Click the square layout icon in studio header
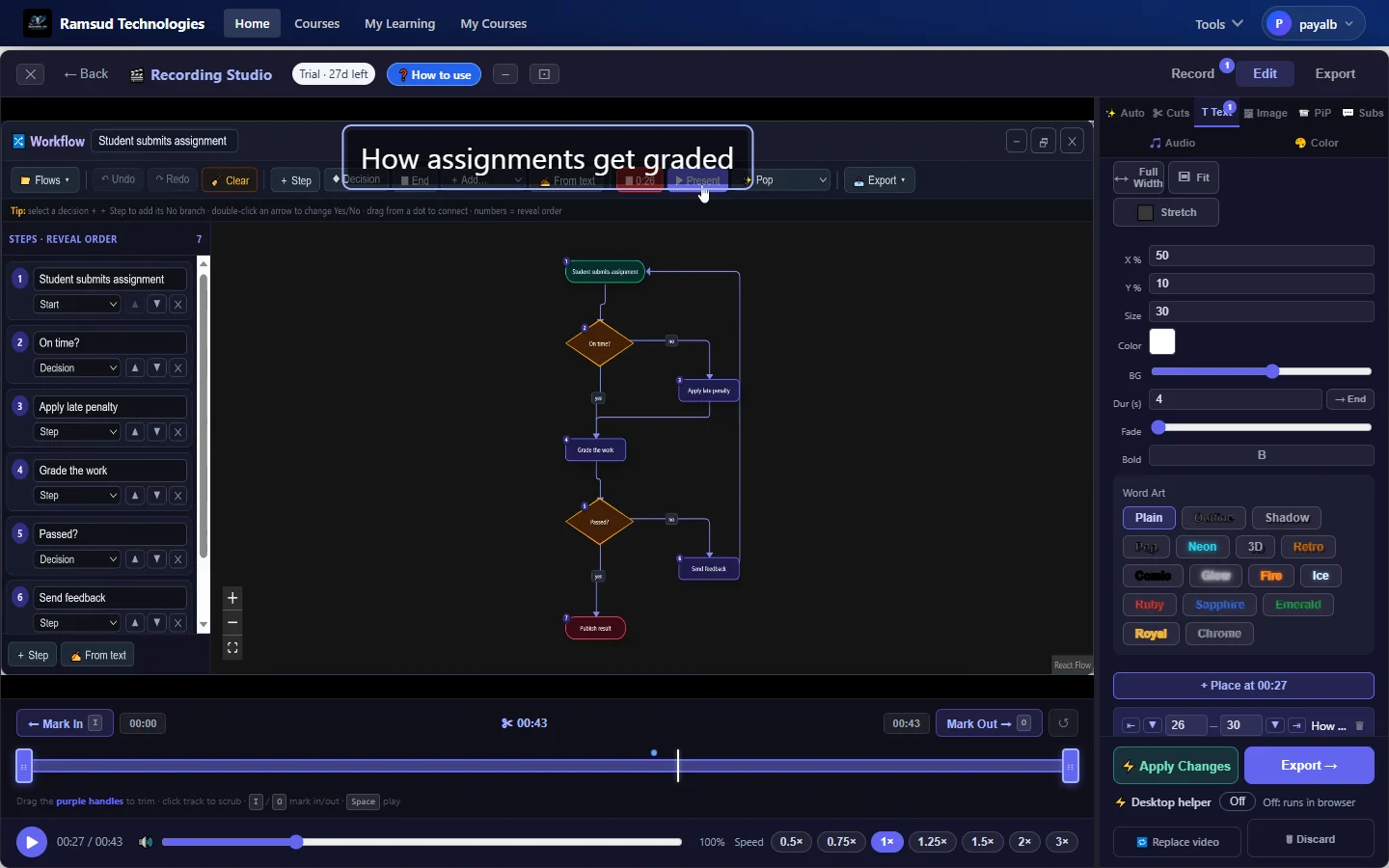 click(545, 74)
